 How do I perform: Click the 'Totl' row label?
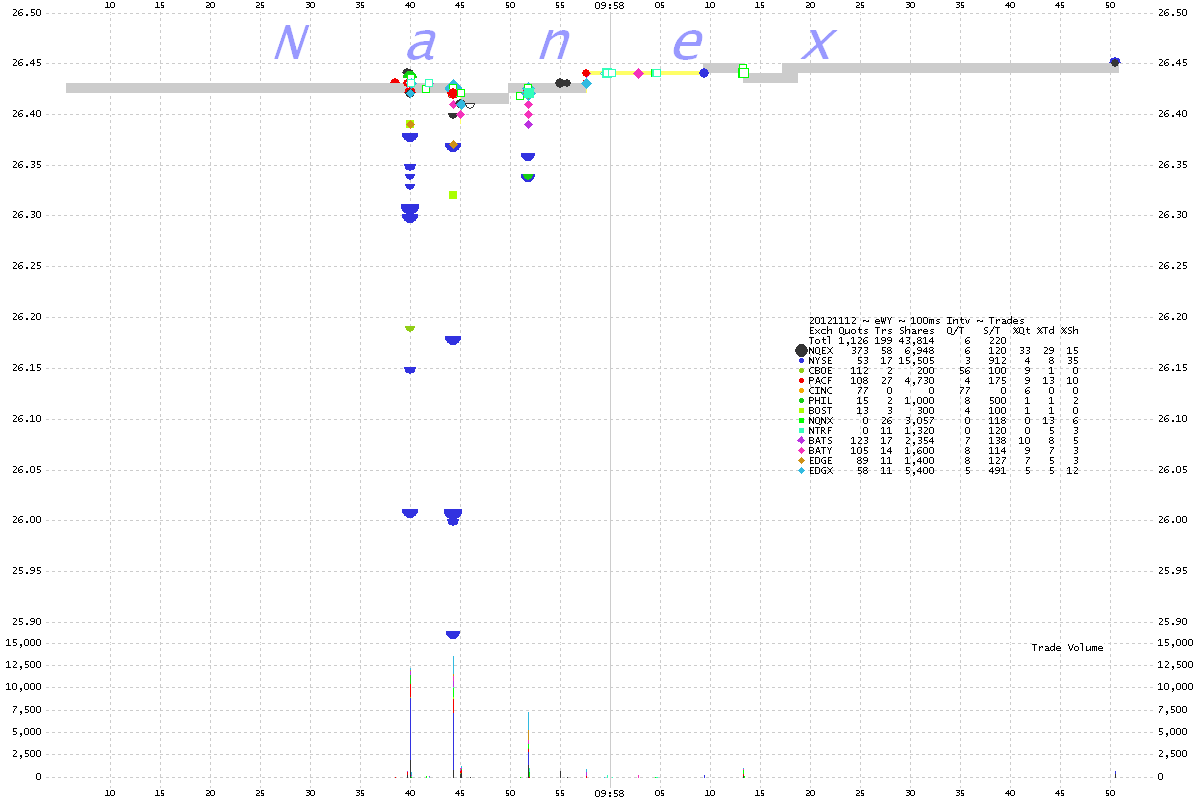click(821, 341)
